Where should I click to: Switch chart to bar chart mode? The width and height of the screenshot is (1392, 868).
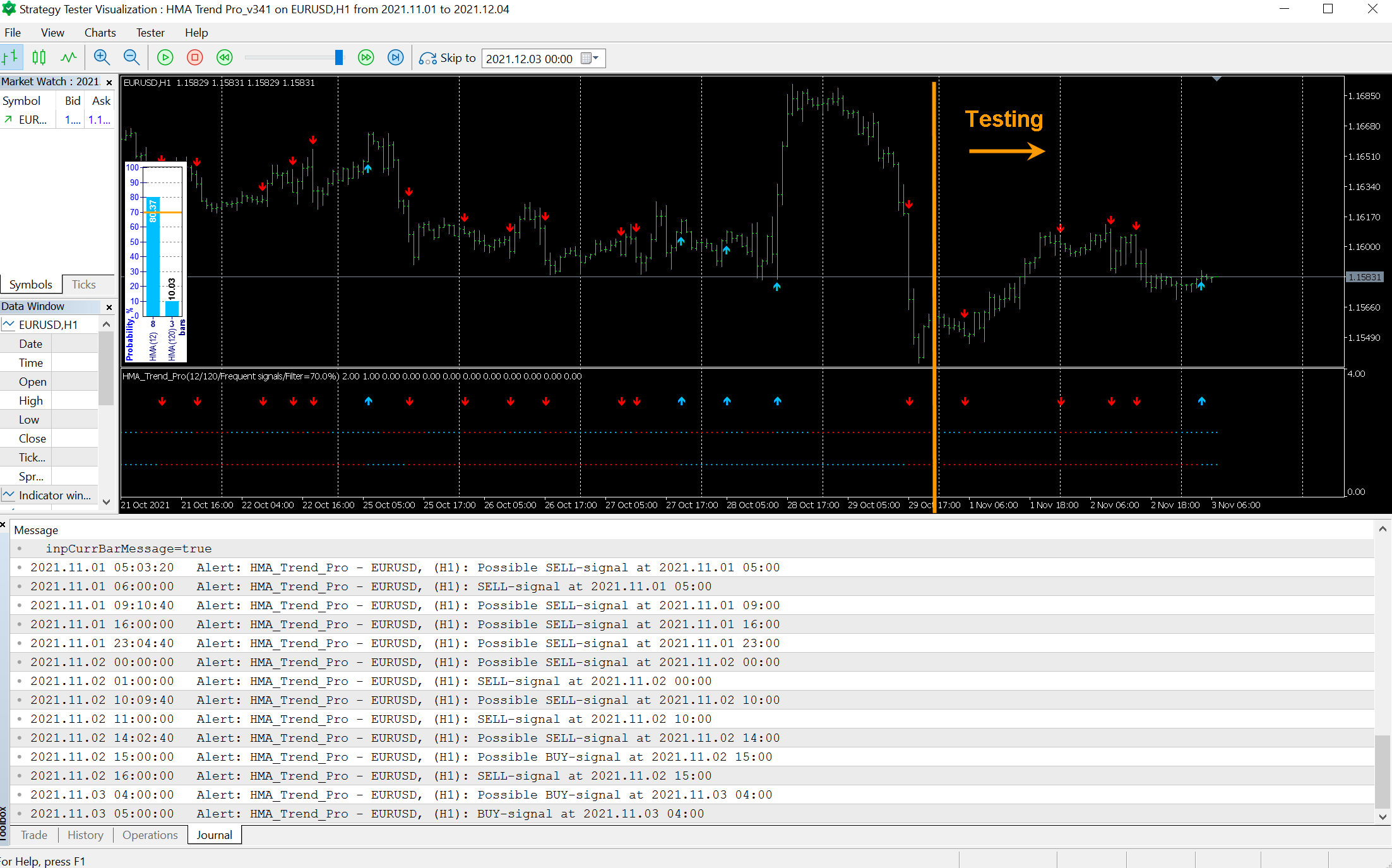(x=10, y=58)
